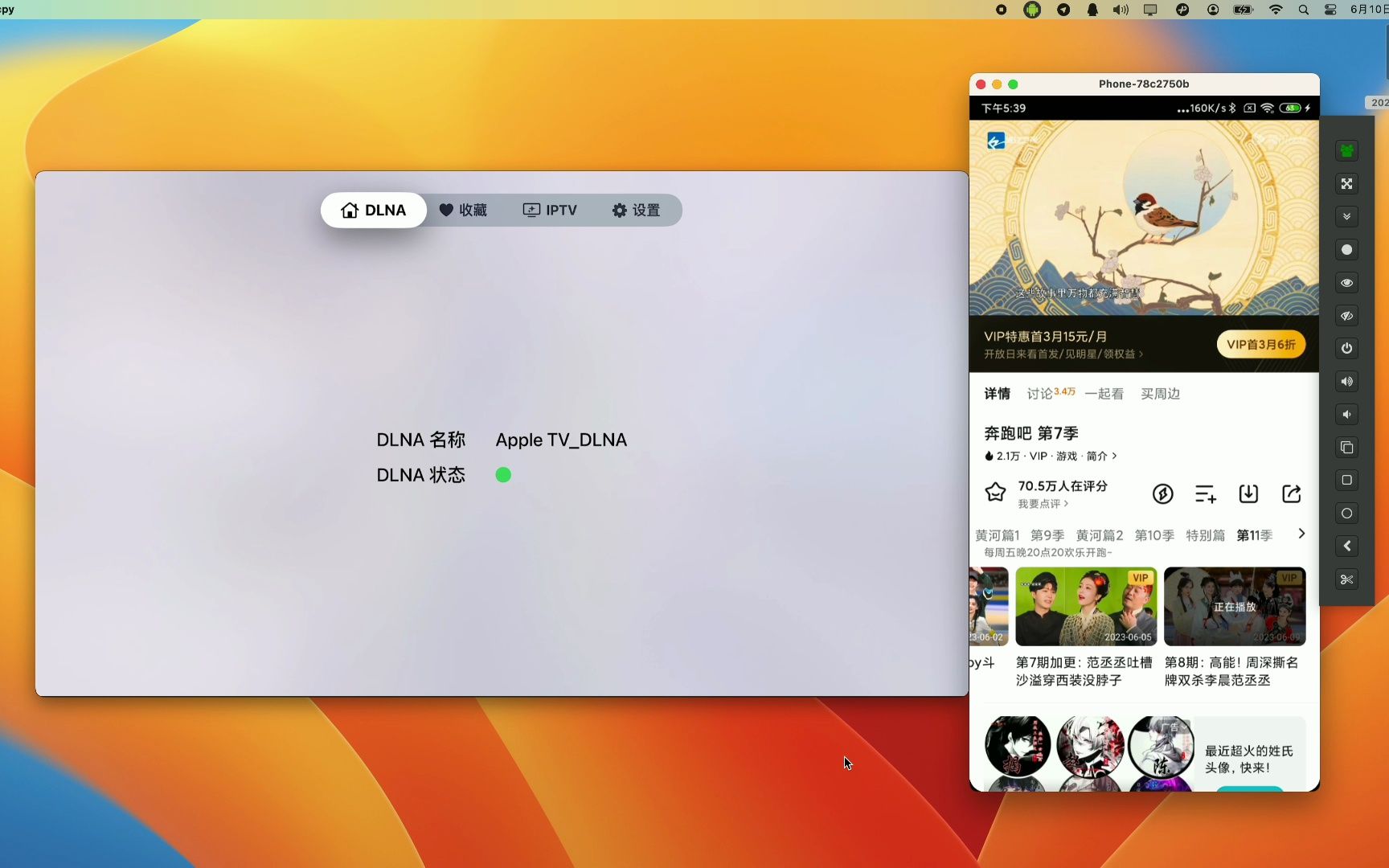Image resolution: width=1389 pixels, height=868 pixels.
Task: Click the star rating icon
Action: coord(995,492)
